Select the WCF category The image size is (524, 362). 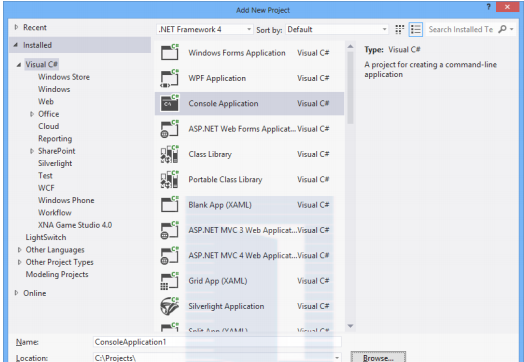tap(46, 188)
